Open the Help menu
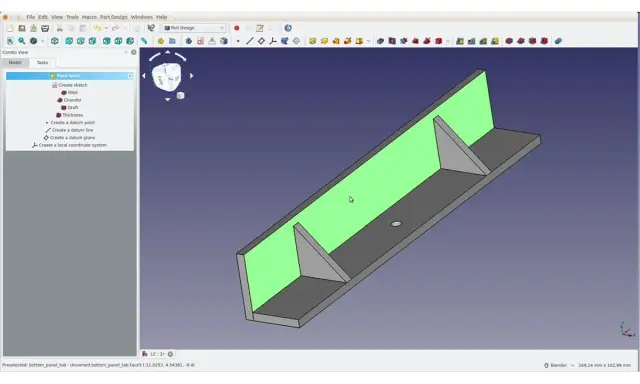This screenshot has height=384, width=640. tap(162, 17)
